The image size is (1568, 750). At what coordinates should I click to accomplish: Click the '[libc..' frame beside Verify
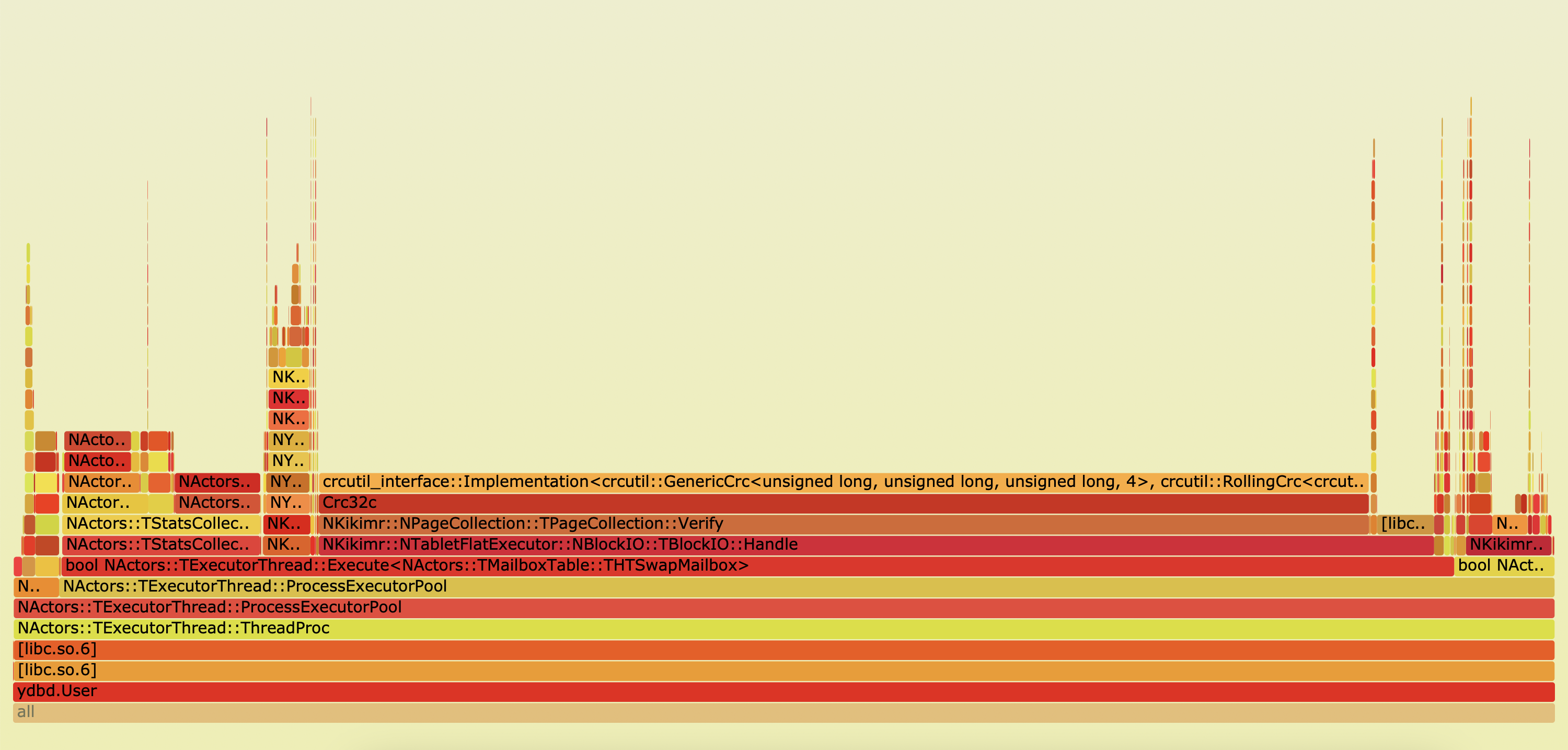point(1405,524)
